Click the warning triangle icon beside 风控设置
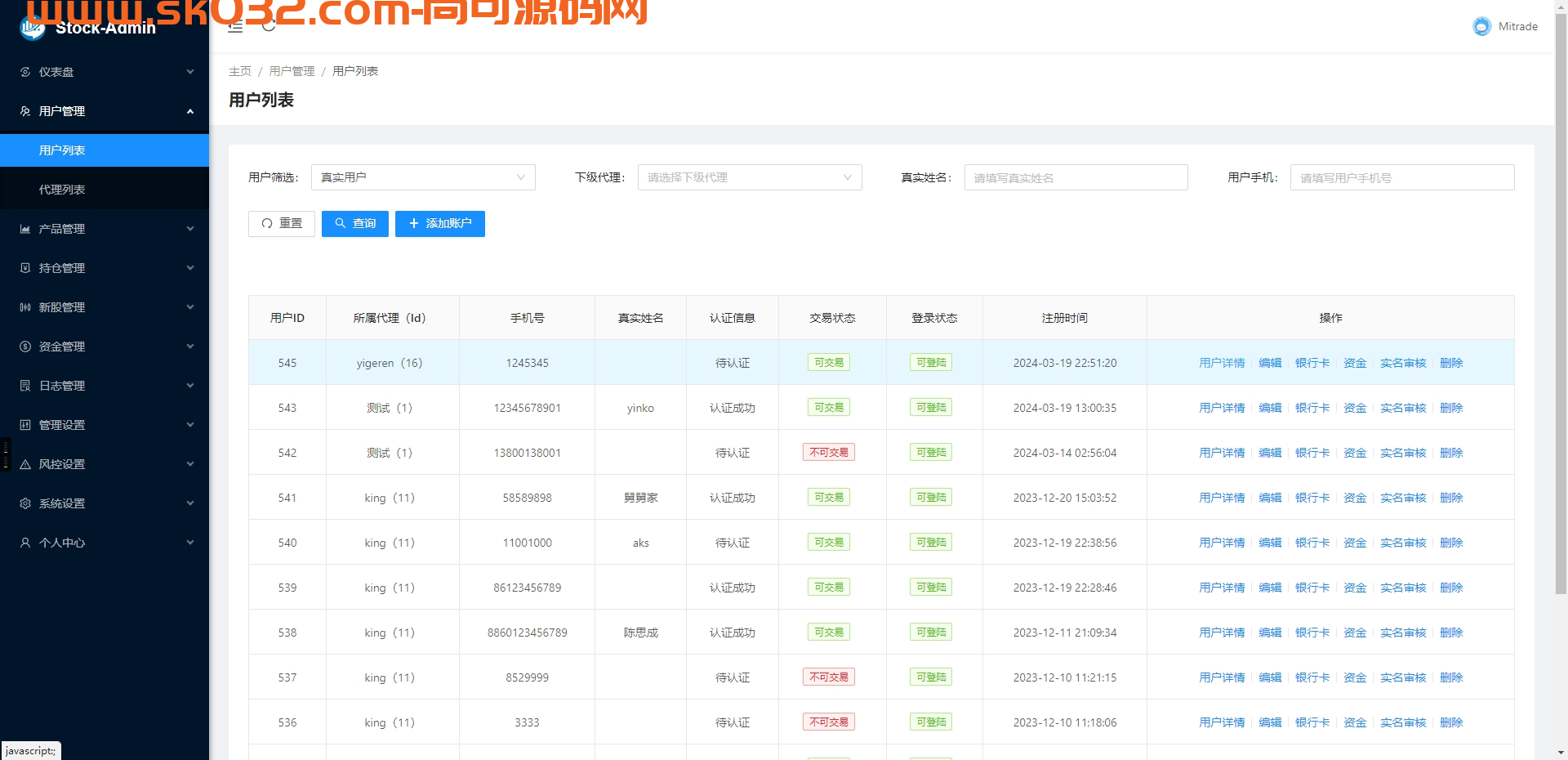1568x760 pixels. pyautogui.click(x=25, y=464)
